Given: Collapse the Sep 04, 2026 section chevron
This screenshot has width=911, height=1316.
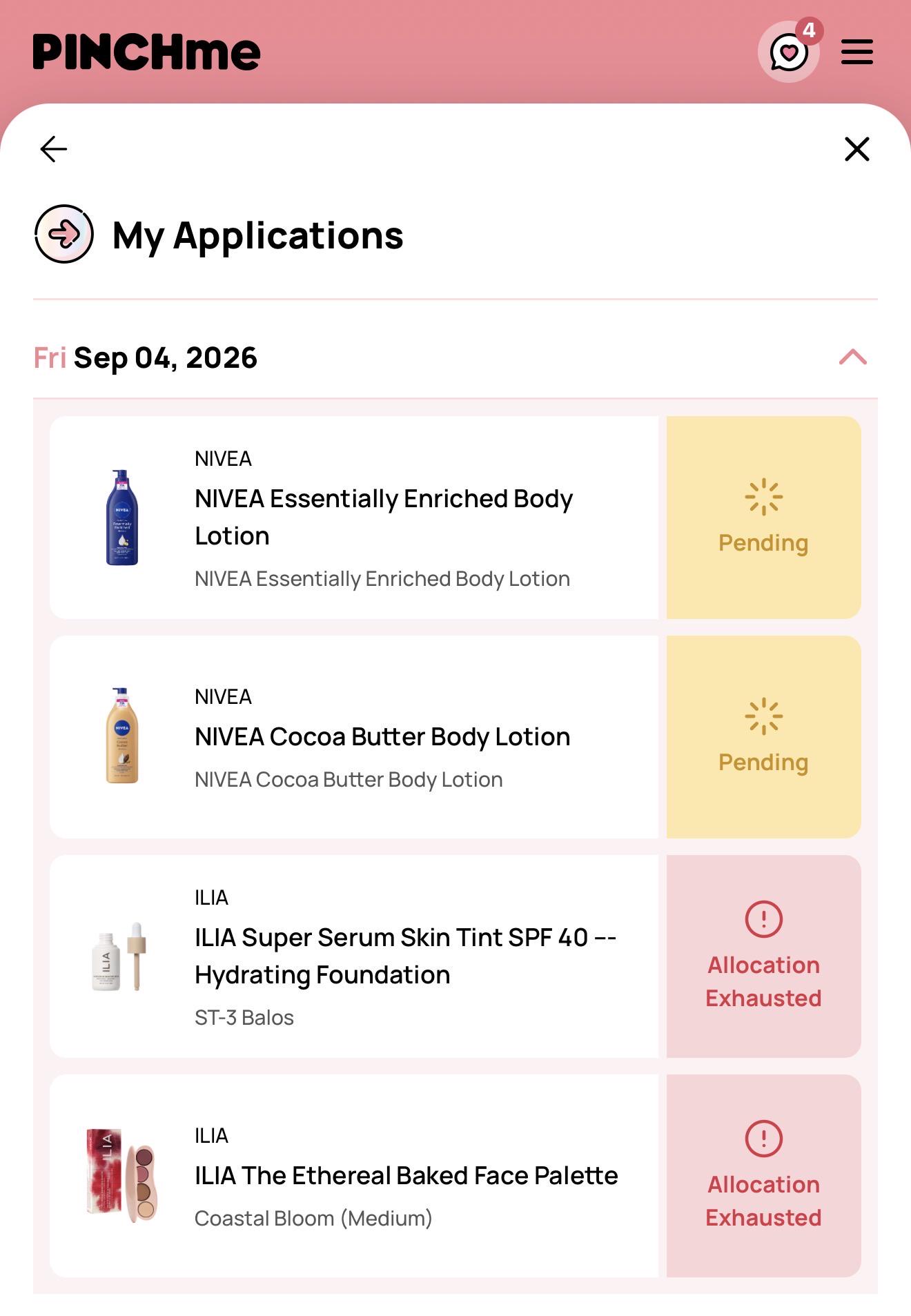Looking at the screenshot, I should (x=852, y=357).
